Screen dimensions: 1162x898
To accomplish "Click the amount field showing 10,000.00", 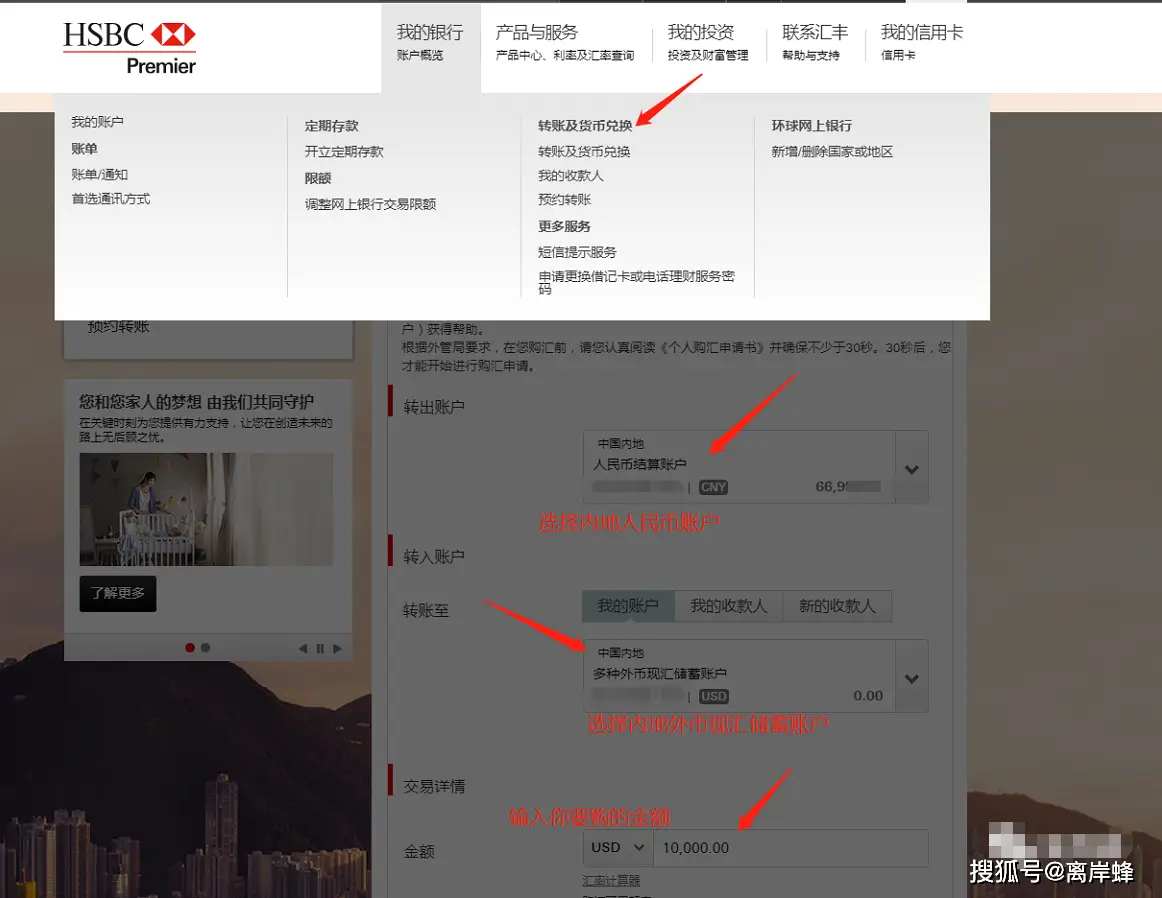I will pyautogui.click(x=790, y=848).
